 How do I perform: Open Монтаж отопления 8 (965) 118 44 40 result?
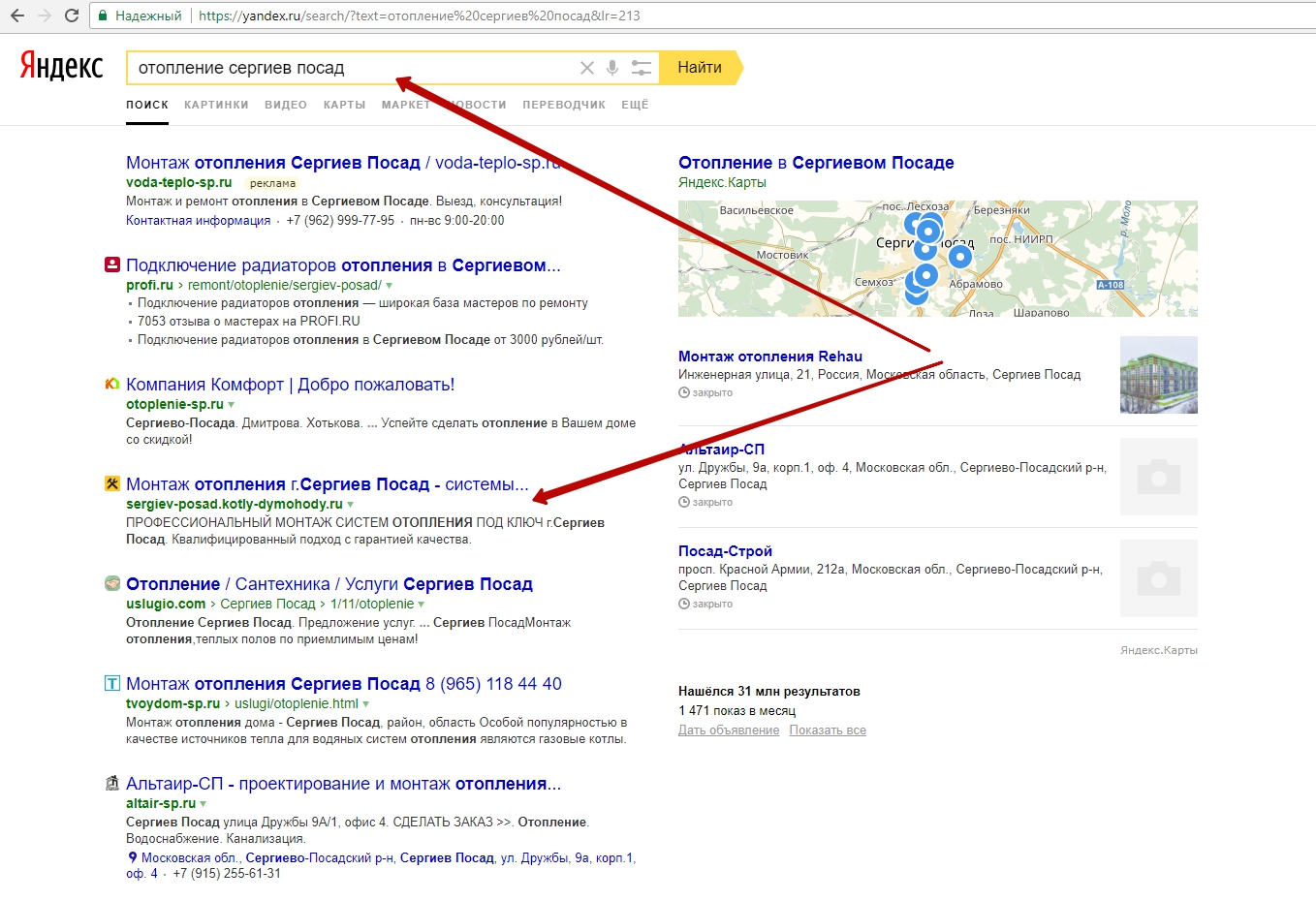[344, 684]
